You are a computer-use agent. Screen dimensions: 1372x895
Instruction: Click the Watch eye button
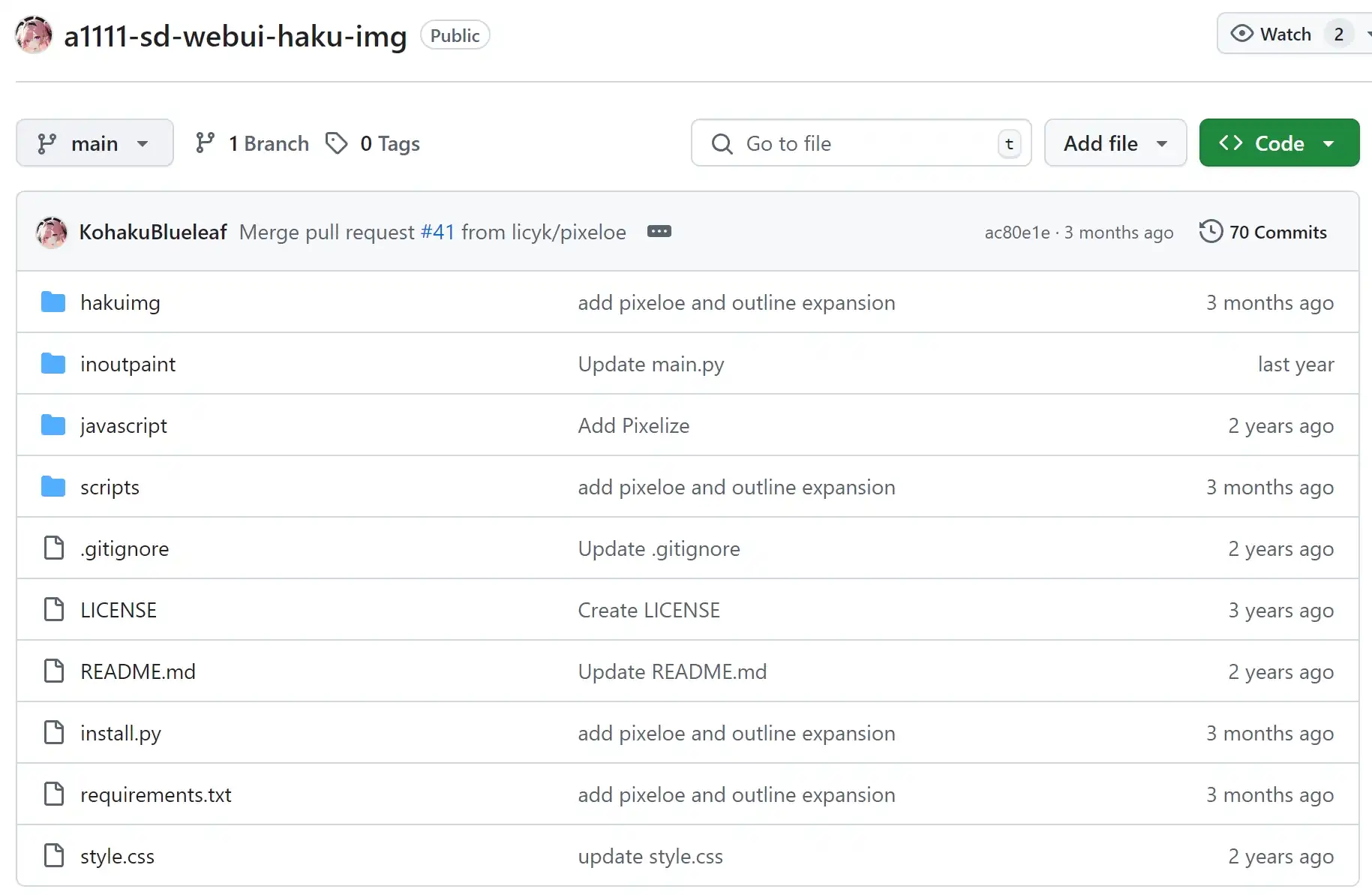1271,34
